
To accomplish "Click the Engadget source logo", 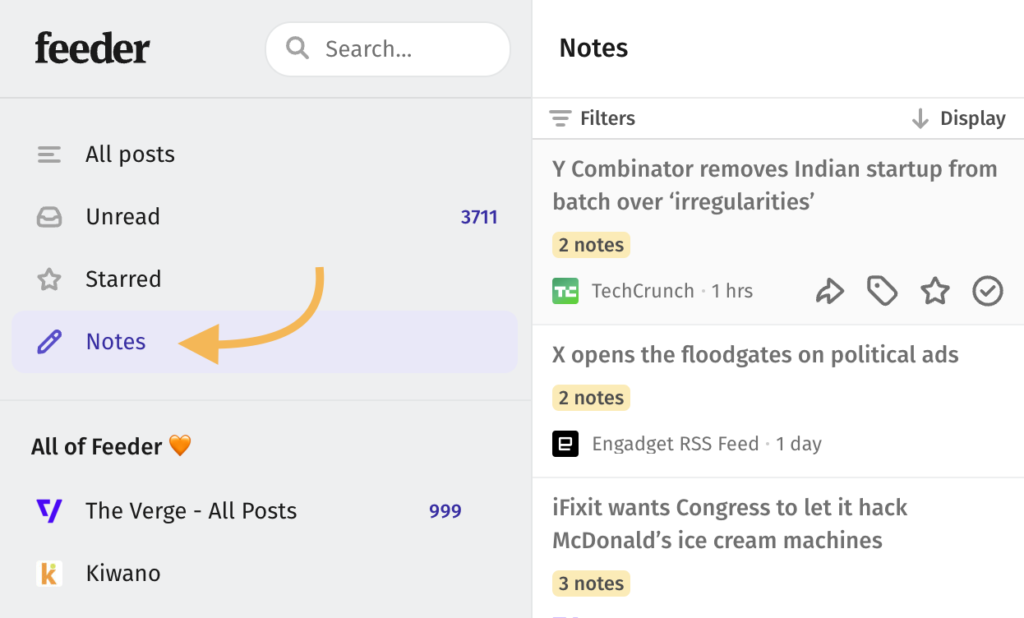I will 566,444.
